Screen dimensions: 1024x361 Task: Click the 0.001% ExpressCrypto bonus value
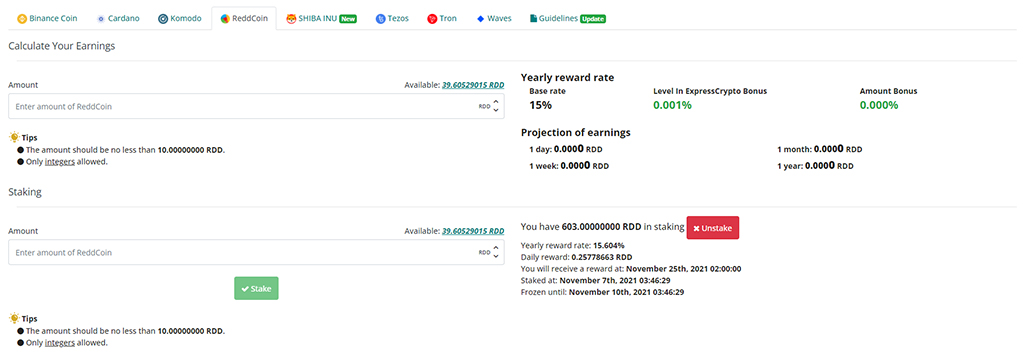pos(672,104)
